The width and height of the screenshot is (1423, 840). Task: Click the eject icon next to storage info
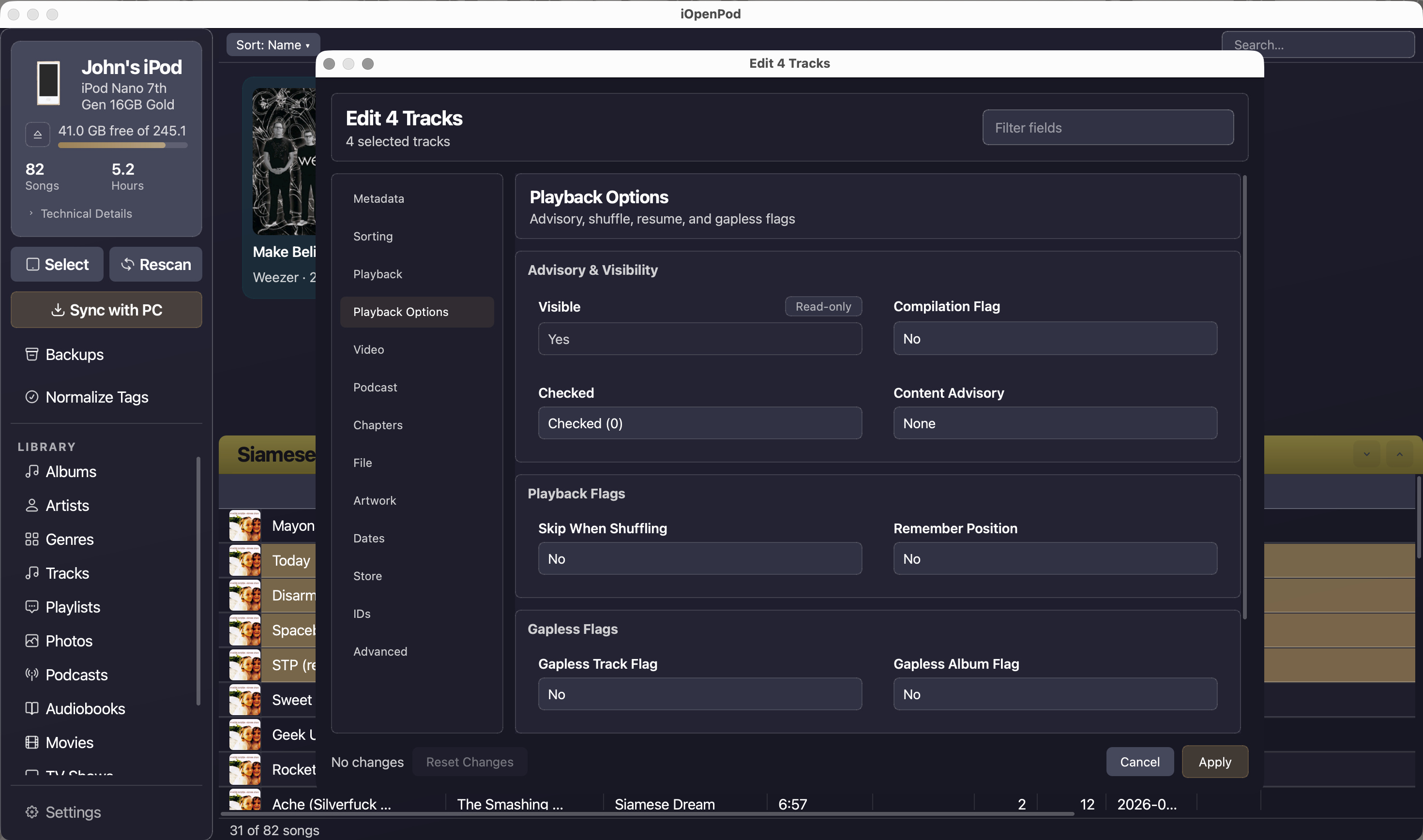(37, 134)
